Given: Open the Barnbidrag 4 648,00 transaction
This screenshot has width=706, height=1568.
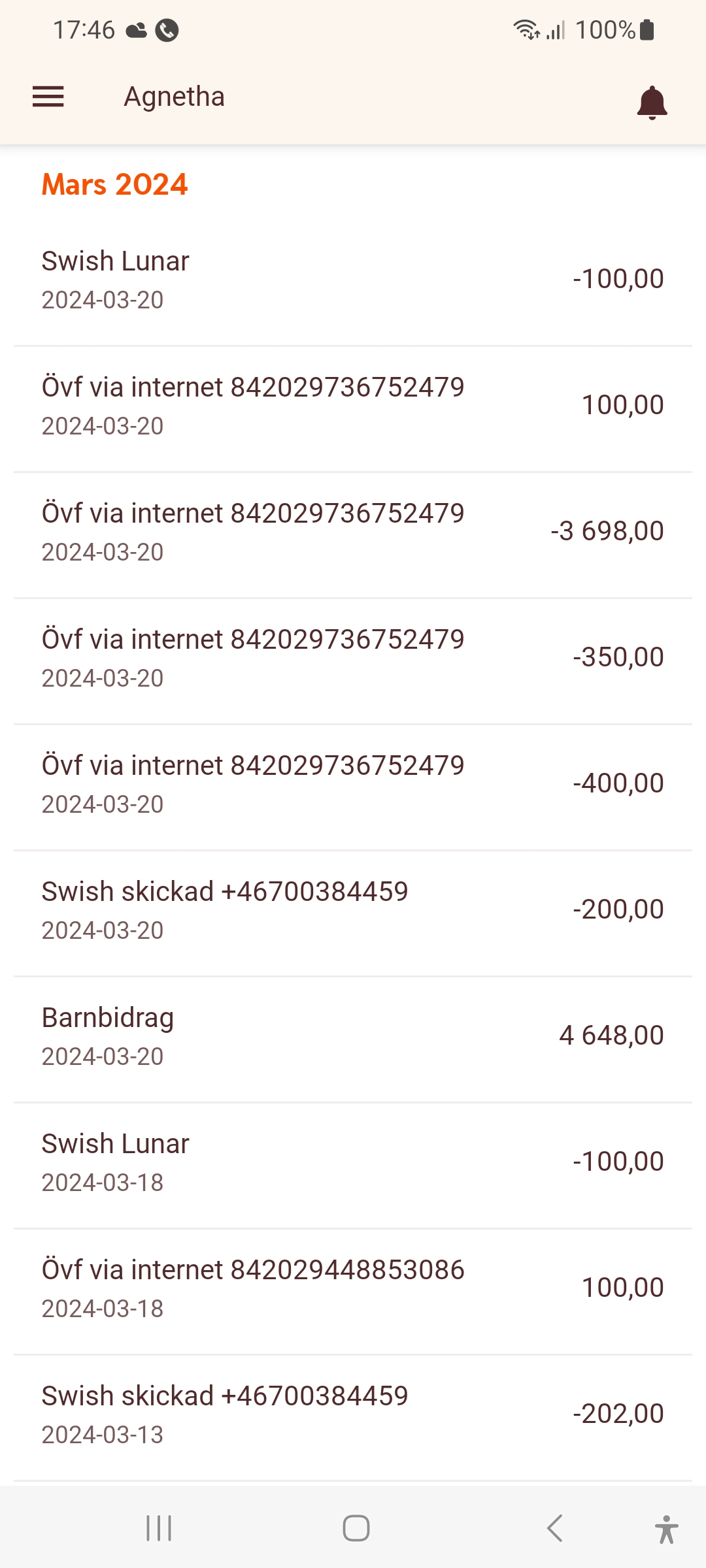Looking at the screenshot, I should click(353, 1036).
